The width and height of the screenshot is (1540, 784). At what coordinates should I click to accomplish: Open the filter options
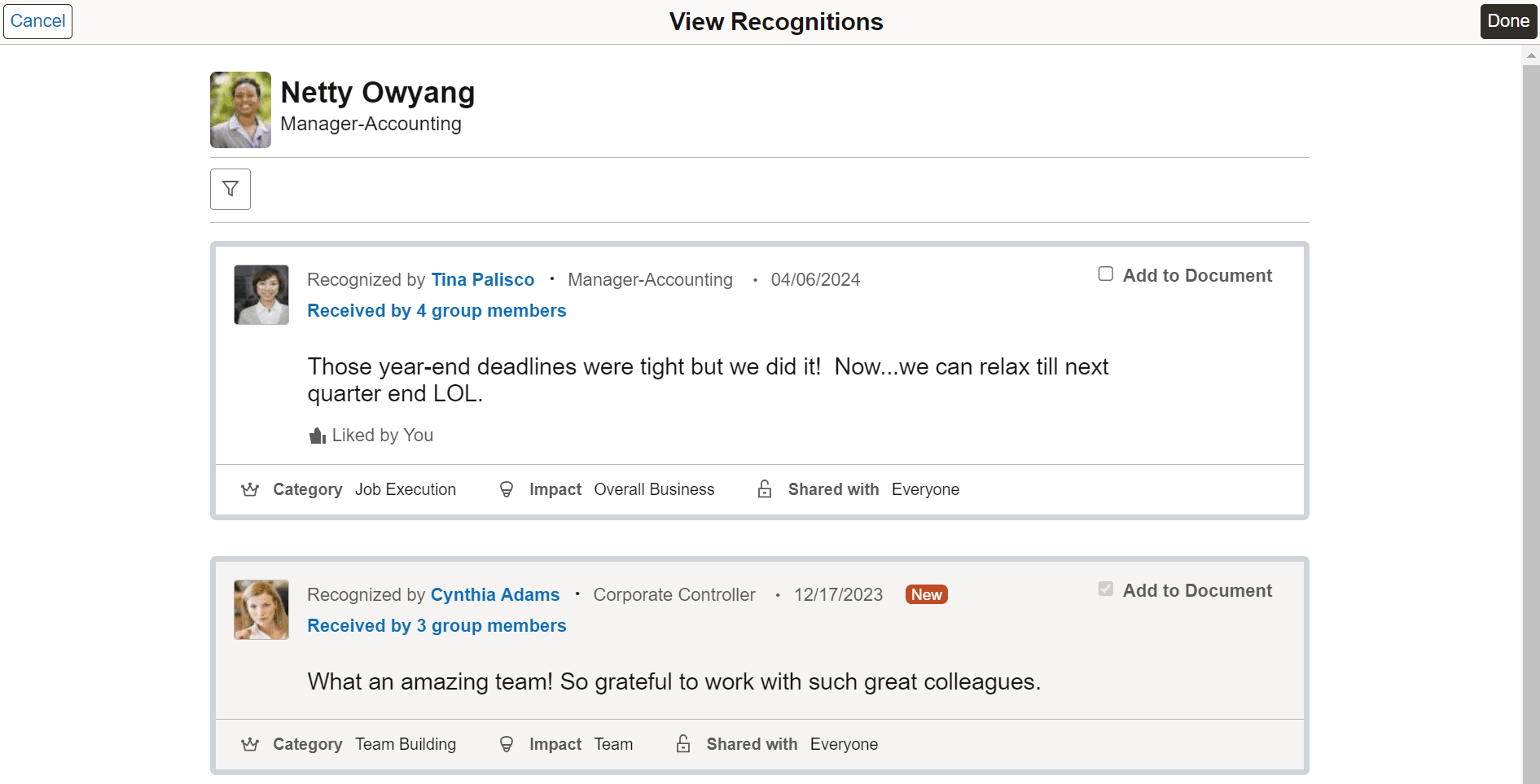click(230, 189)
